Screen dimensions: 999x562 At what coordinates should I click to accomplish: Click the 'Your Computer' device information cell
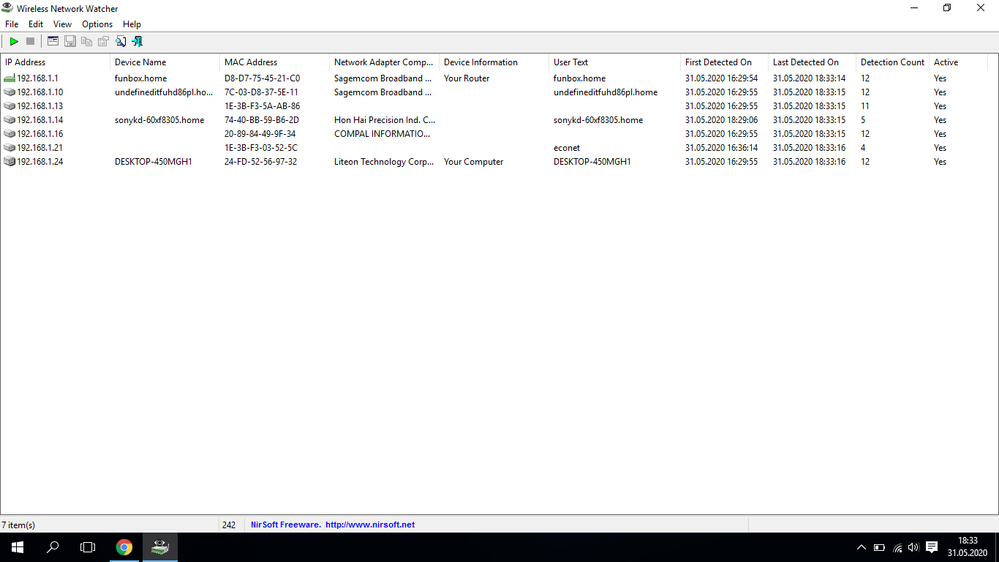click(473, 162)
